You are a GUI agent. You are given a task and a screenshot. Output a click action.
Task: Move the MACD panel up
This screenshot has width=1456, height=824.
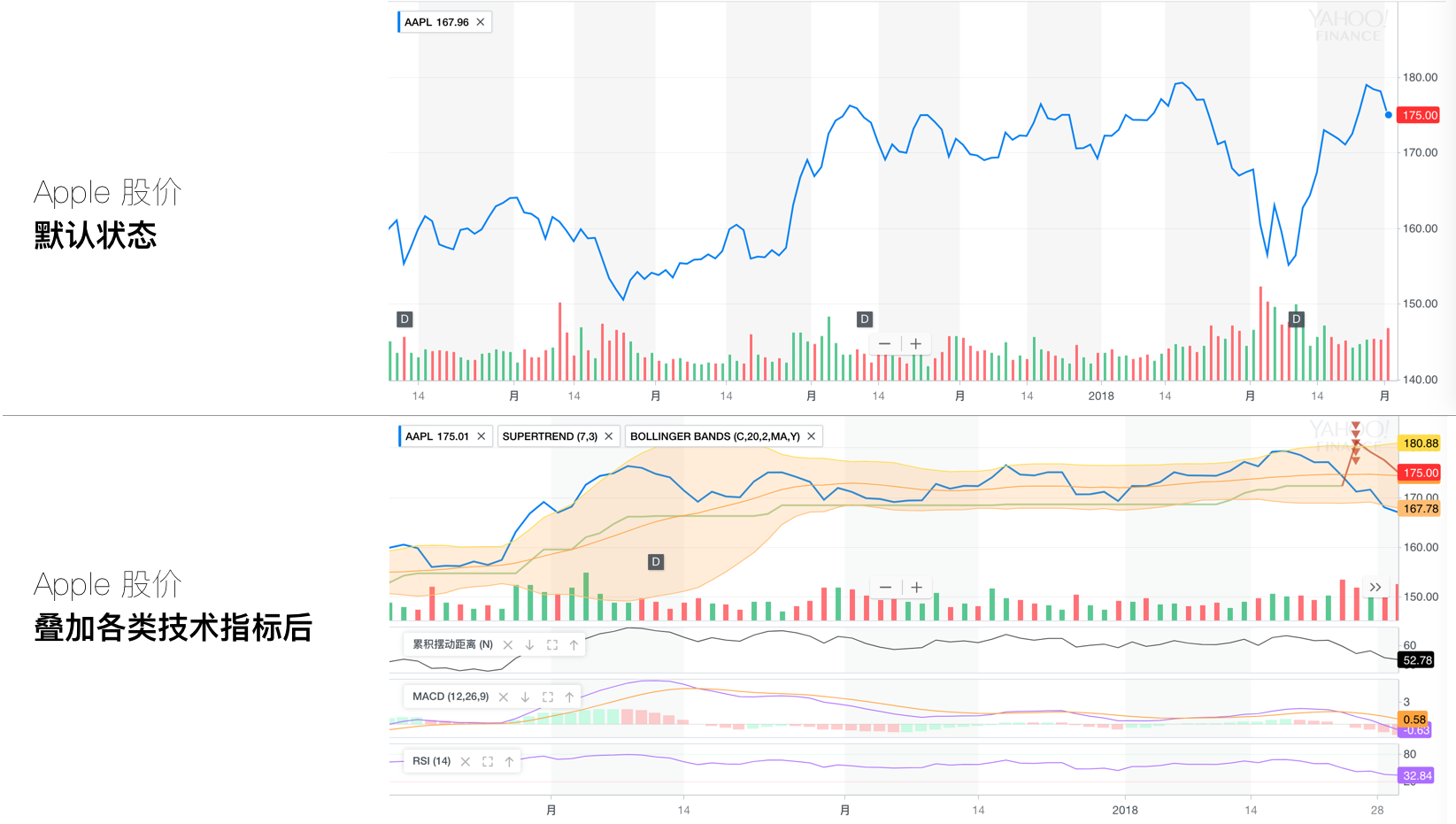[x=570, y=697]
